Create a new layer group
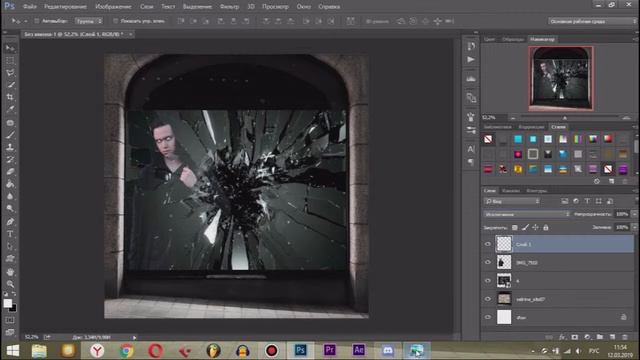The height and width of the screenshot is (360, 640). pos(600,337)
